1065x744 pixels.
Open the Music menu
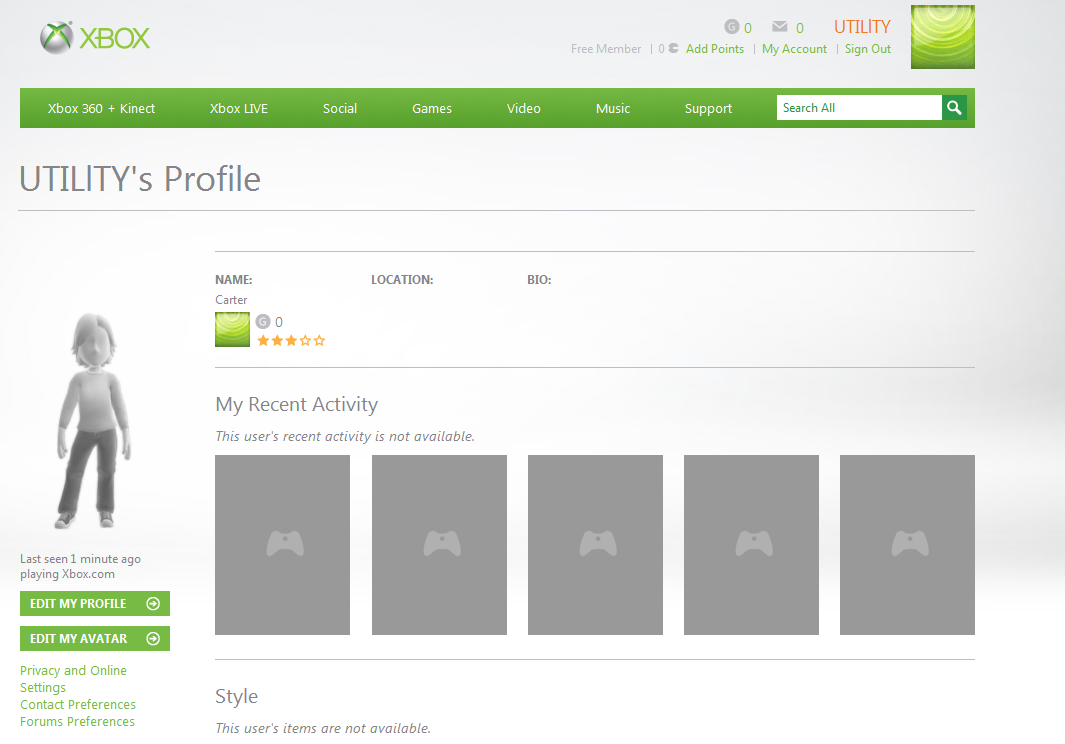click(x=613, y=109)
